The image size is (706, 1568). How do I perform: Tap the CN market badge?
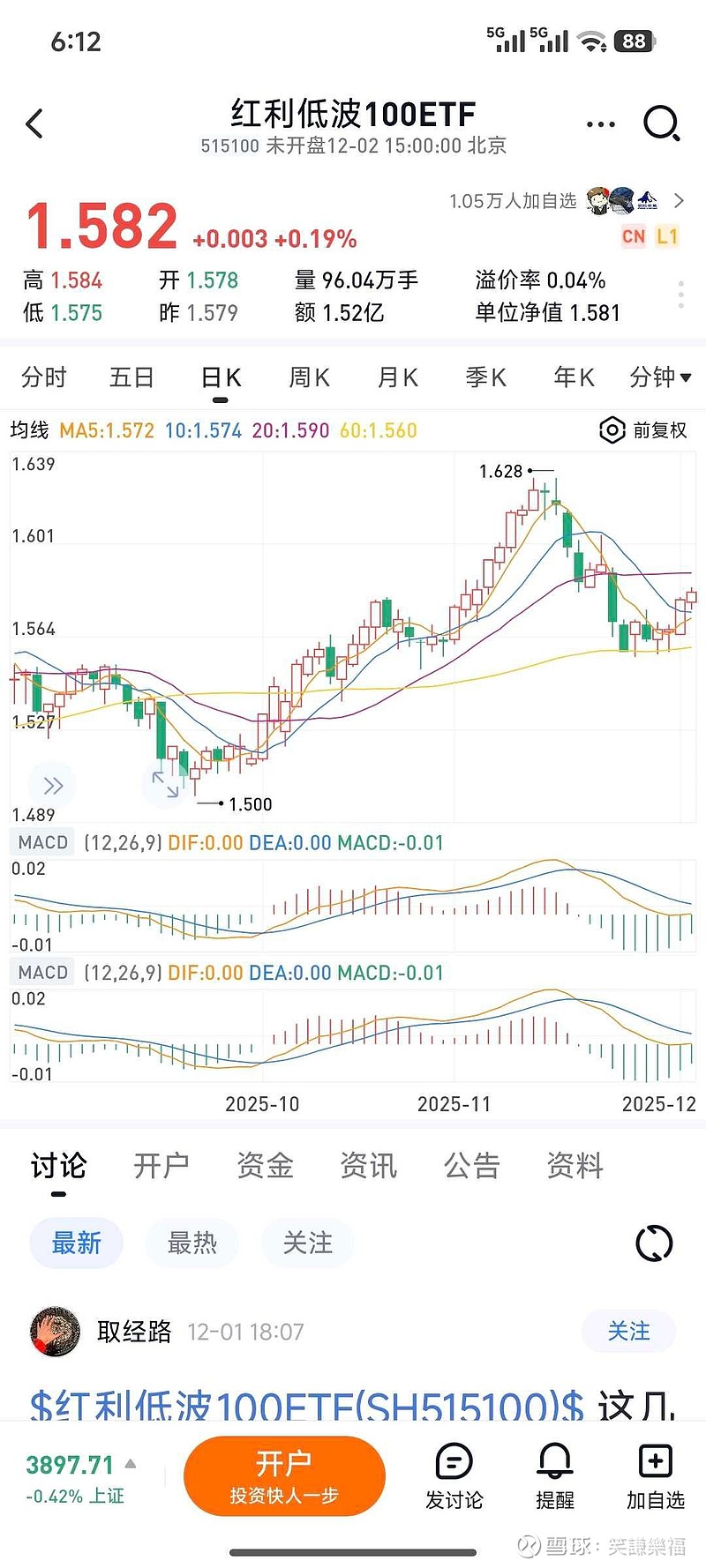pos(634,236)
